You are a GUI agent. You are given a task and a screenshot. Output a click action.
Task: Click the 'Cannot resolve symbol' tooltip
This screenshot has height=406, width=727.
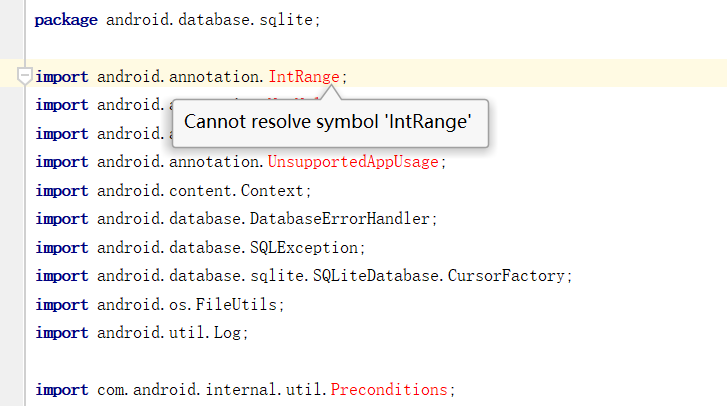click(330, 123)
